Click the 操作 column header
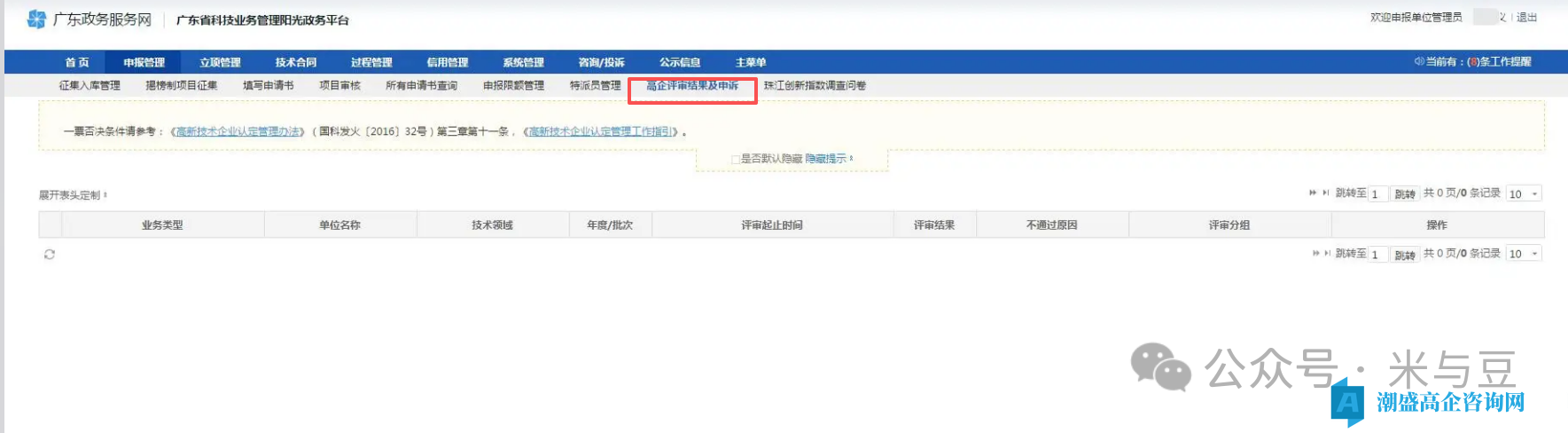The image size is (1568, 433). click(x=1437, y=224)
